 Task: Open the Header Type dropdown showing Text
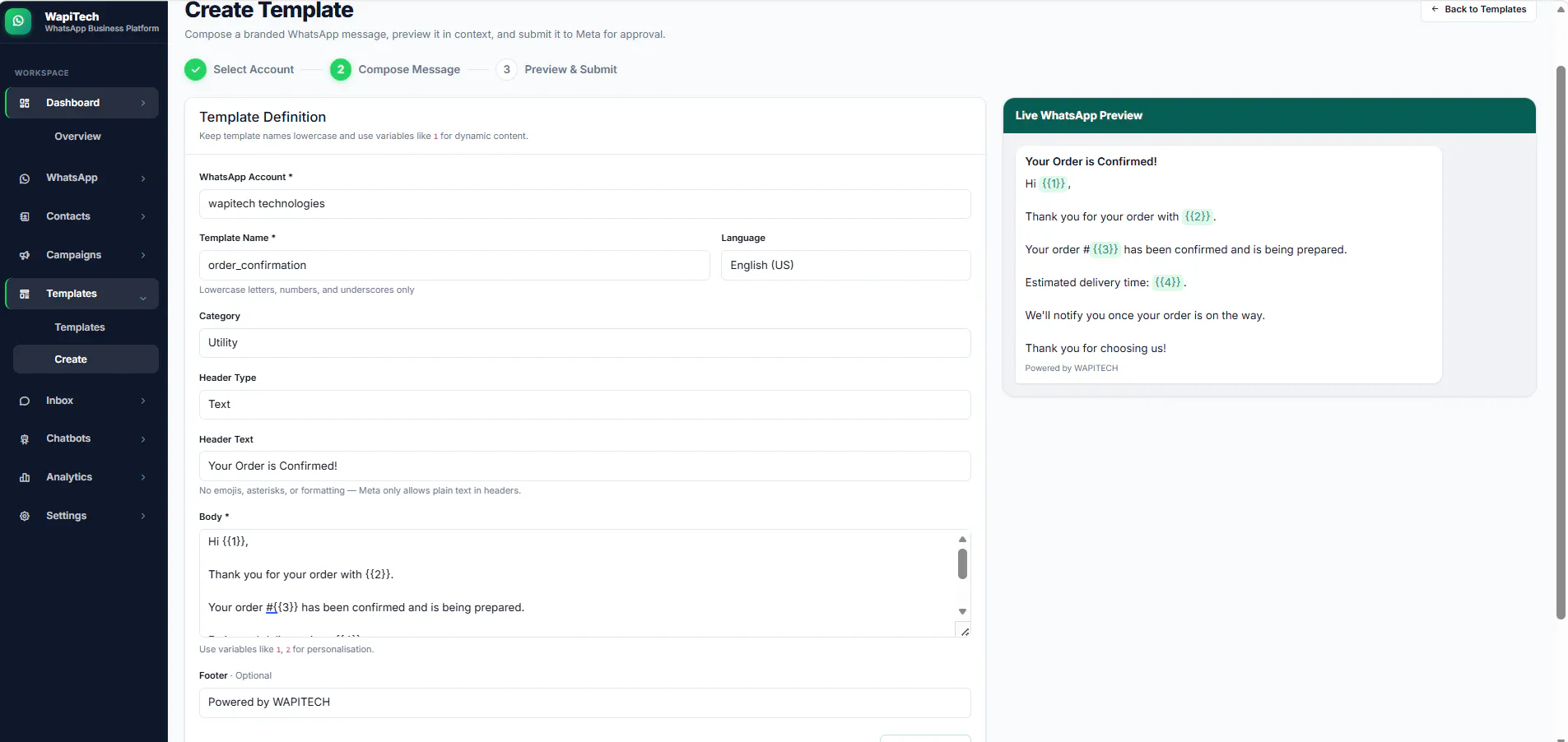click(x=585, y=405)
